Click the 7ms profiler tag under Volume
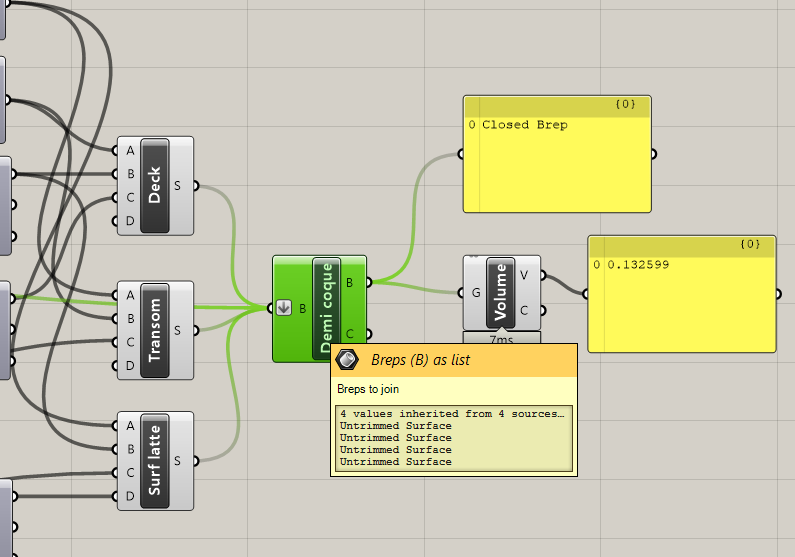795x557 pixels. (x=501, y=338)
